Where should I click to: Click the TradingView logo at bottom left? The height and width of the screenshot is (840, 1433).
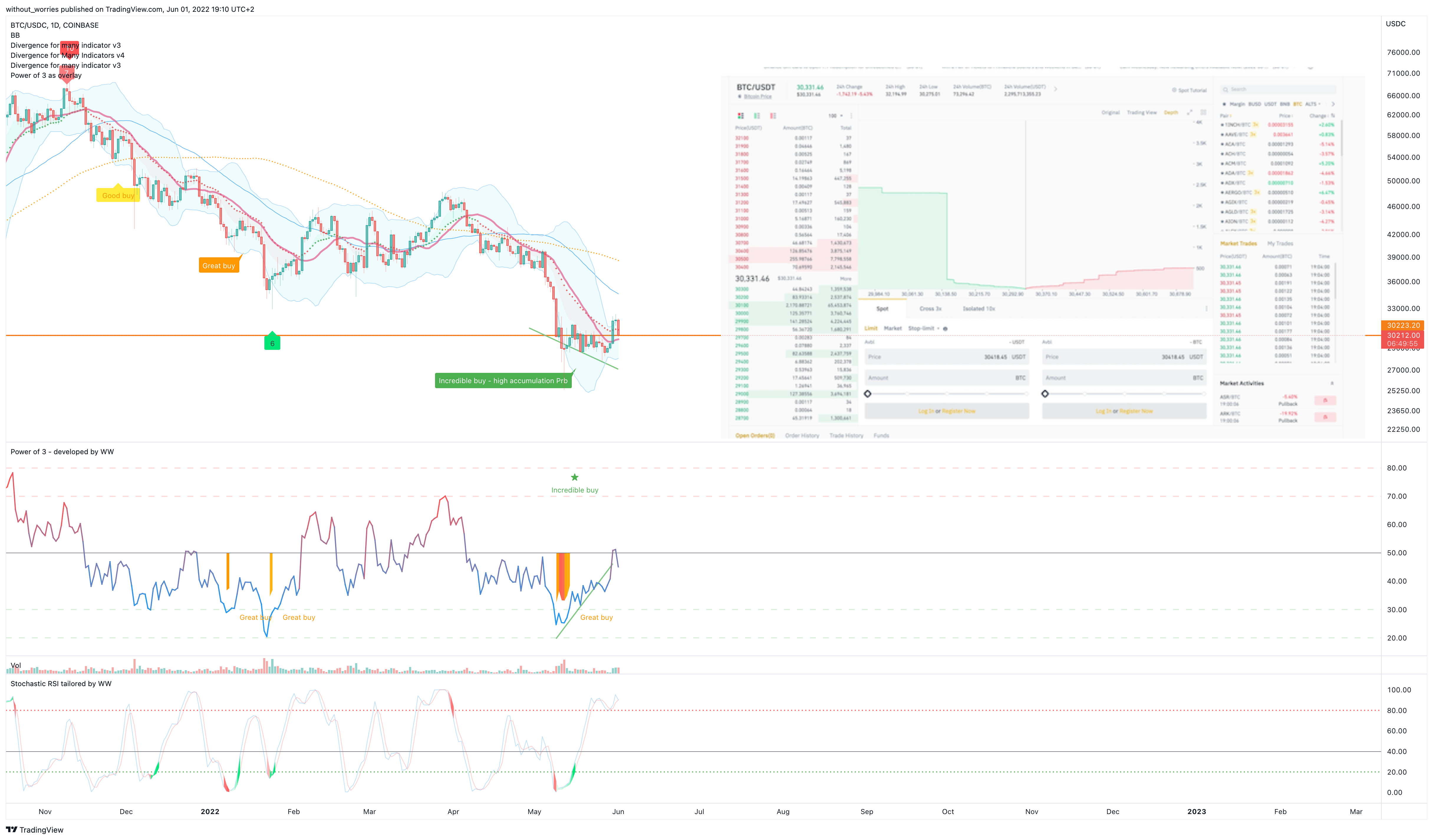click(x=35, y=830)
